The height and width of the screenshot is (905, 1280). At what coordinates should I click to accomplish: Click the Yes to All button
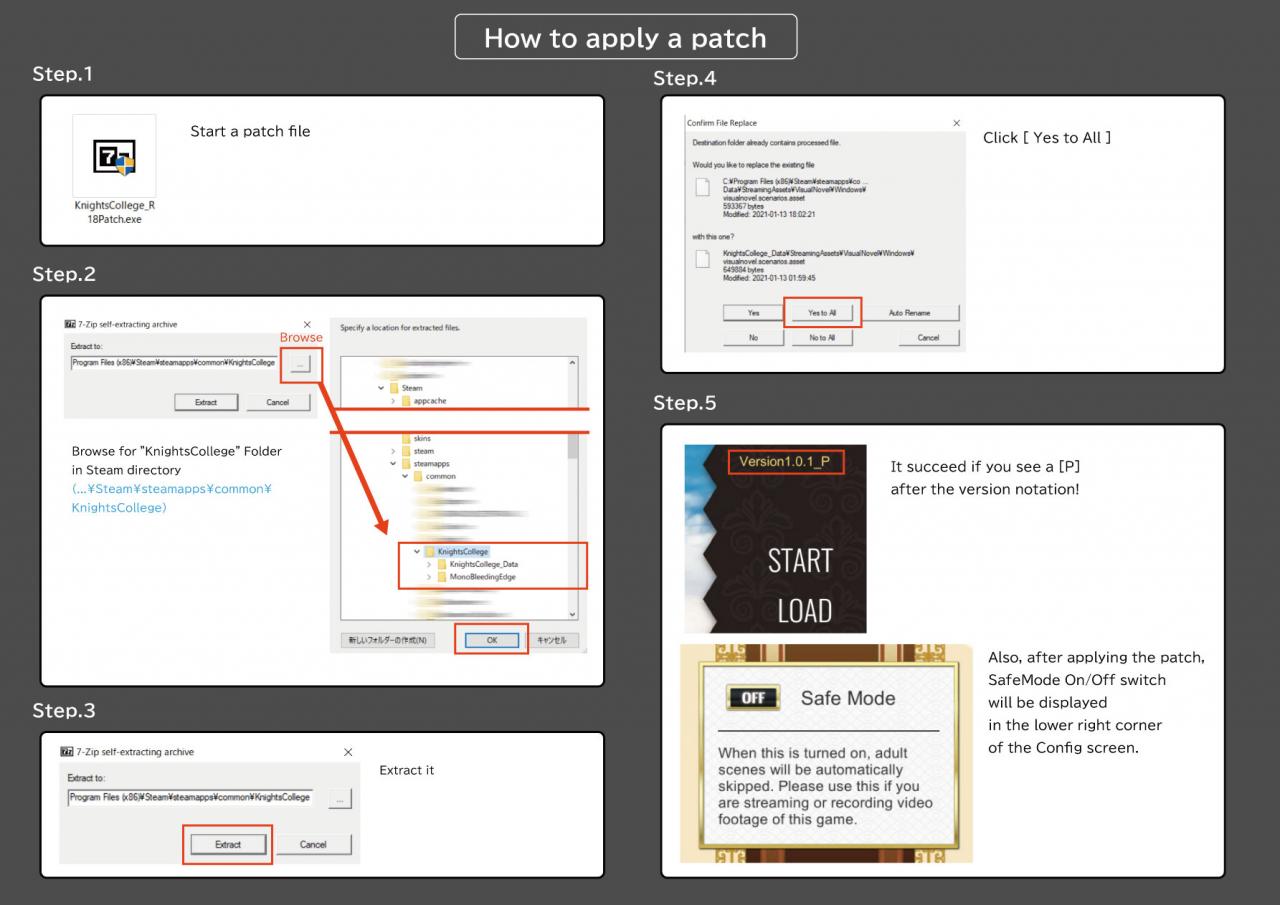click(821, 313)
